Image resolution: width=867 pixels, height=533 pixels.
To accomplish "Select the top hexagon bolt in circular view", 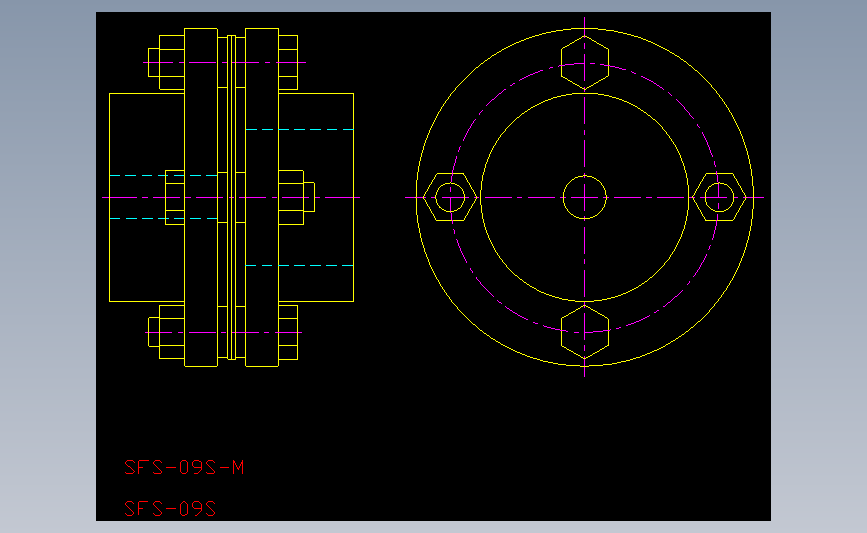I will [x=585, y=62].
